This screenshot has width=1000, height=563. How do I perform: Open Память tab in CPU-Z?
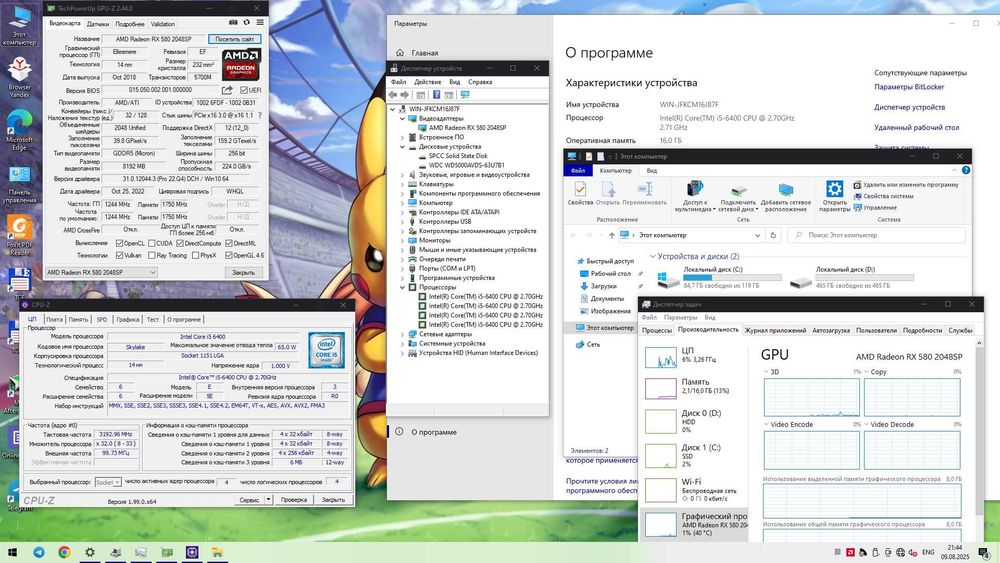click(x=78, y=319)
